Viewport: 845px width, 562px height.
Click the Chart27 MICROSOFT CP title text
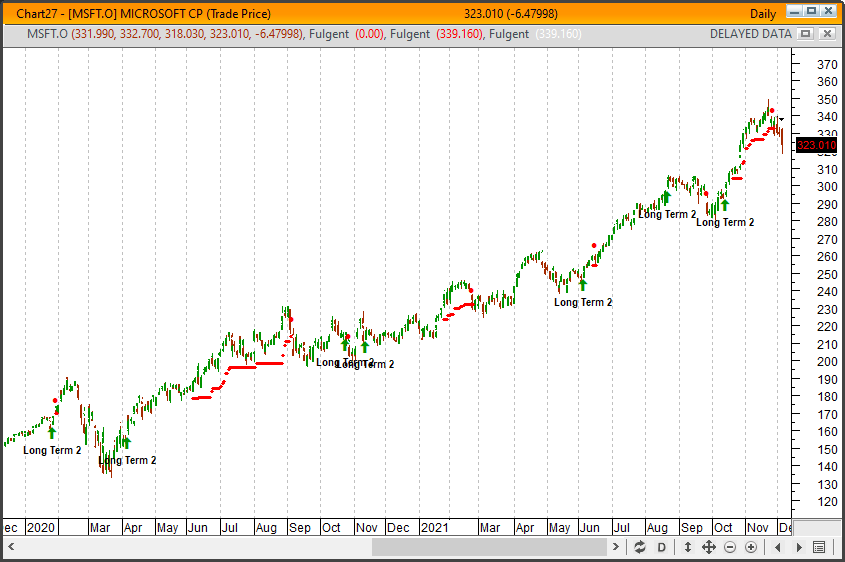(143, 13)
